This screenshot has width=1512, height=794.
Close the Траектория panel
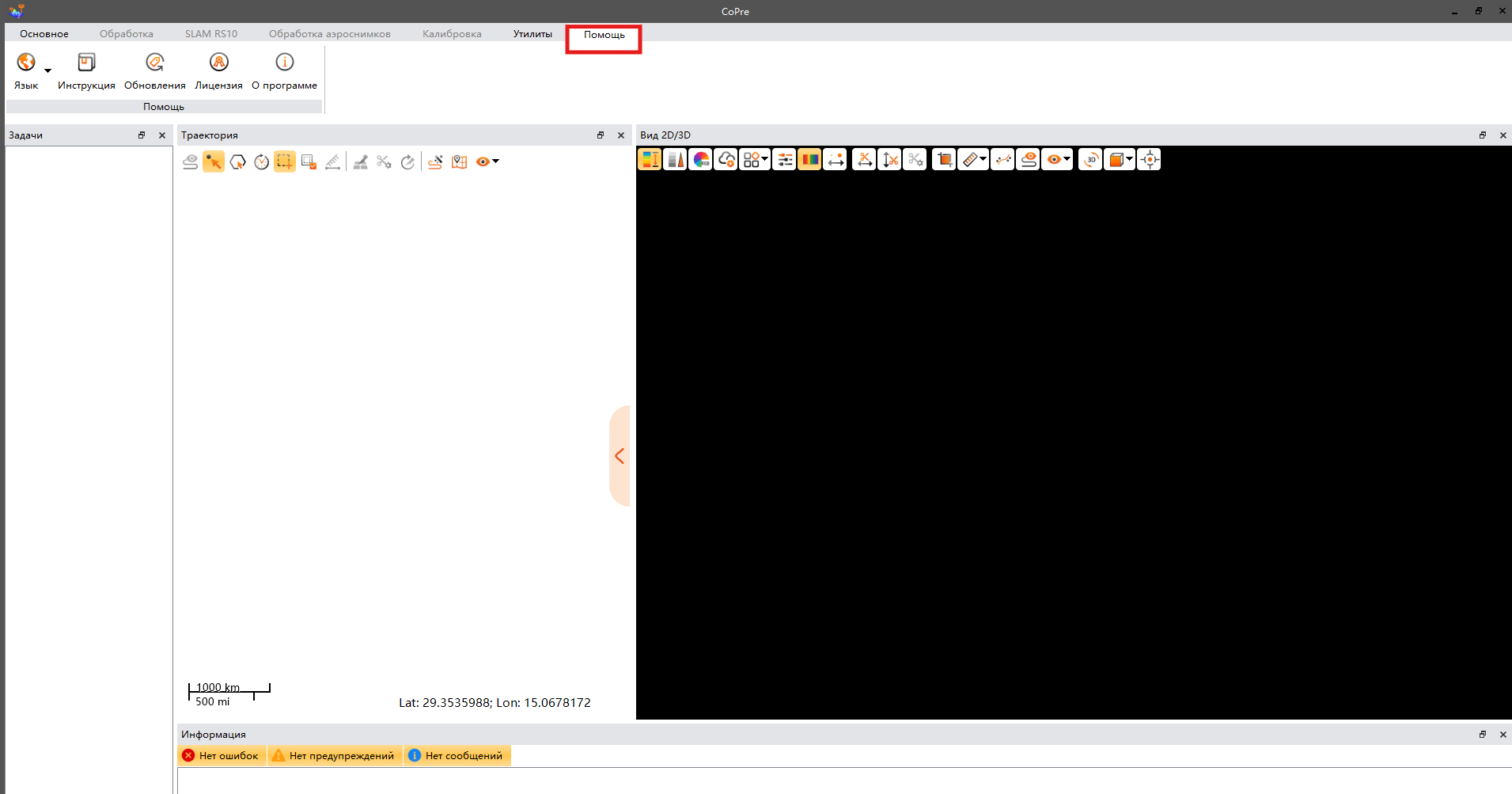coord(621,135)
